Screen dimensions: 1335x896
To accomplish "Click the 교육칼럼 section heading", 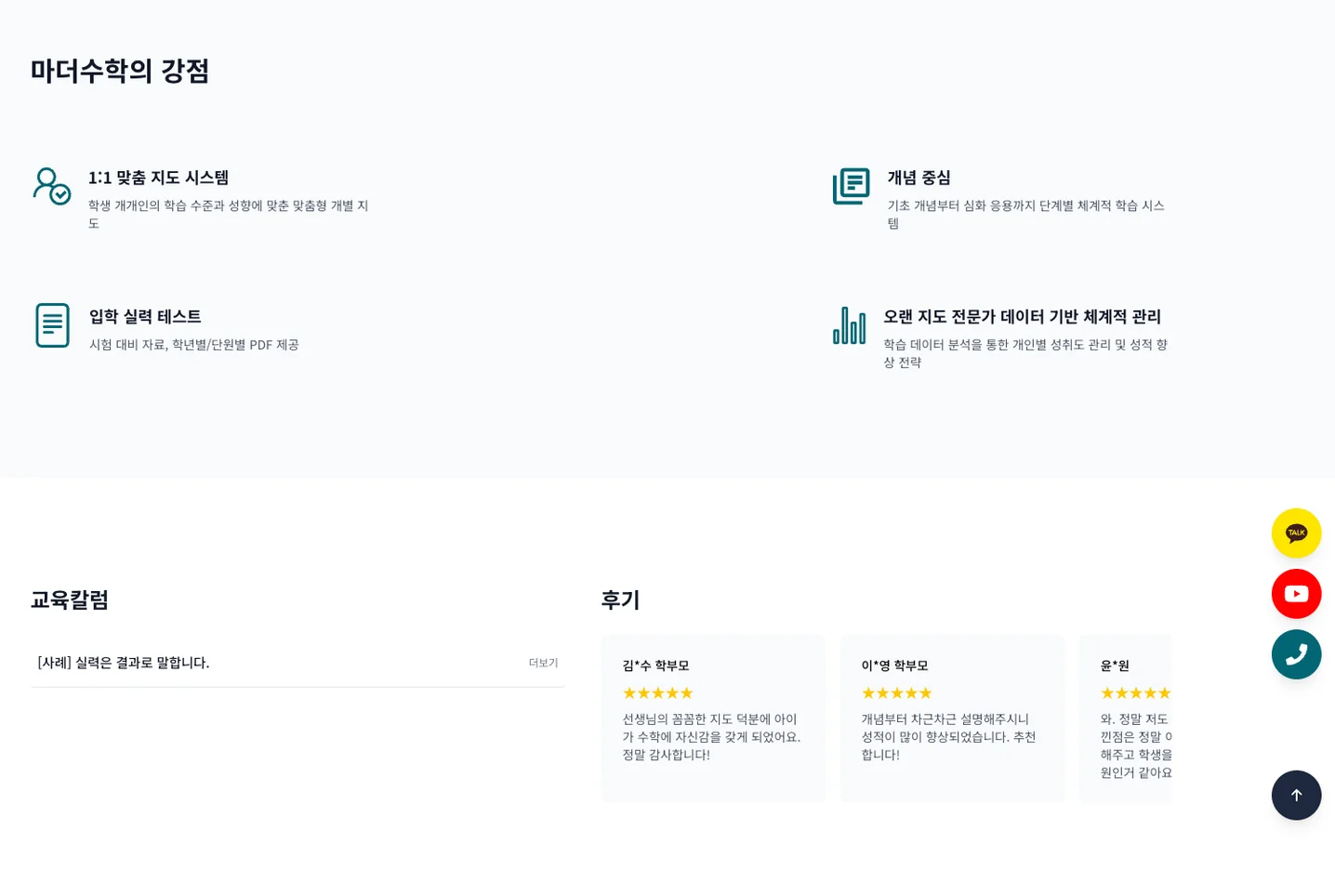I will [70, 600].
